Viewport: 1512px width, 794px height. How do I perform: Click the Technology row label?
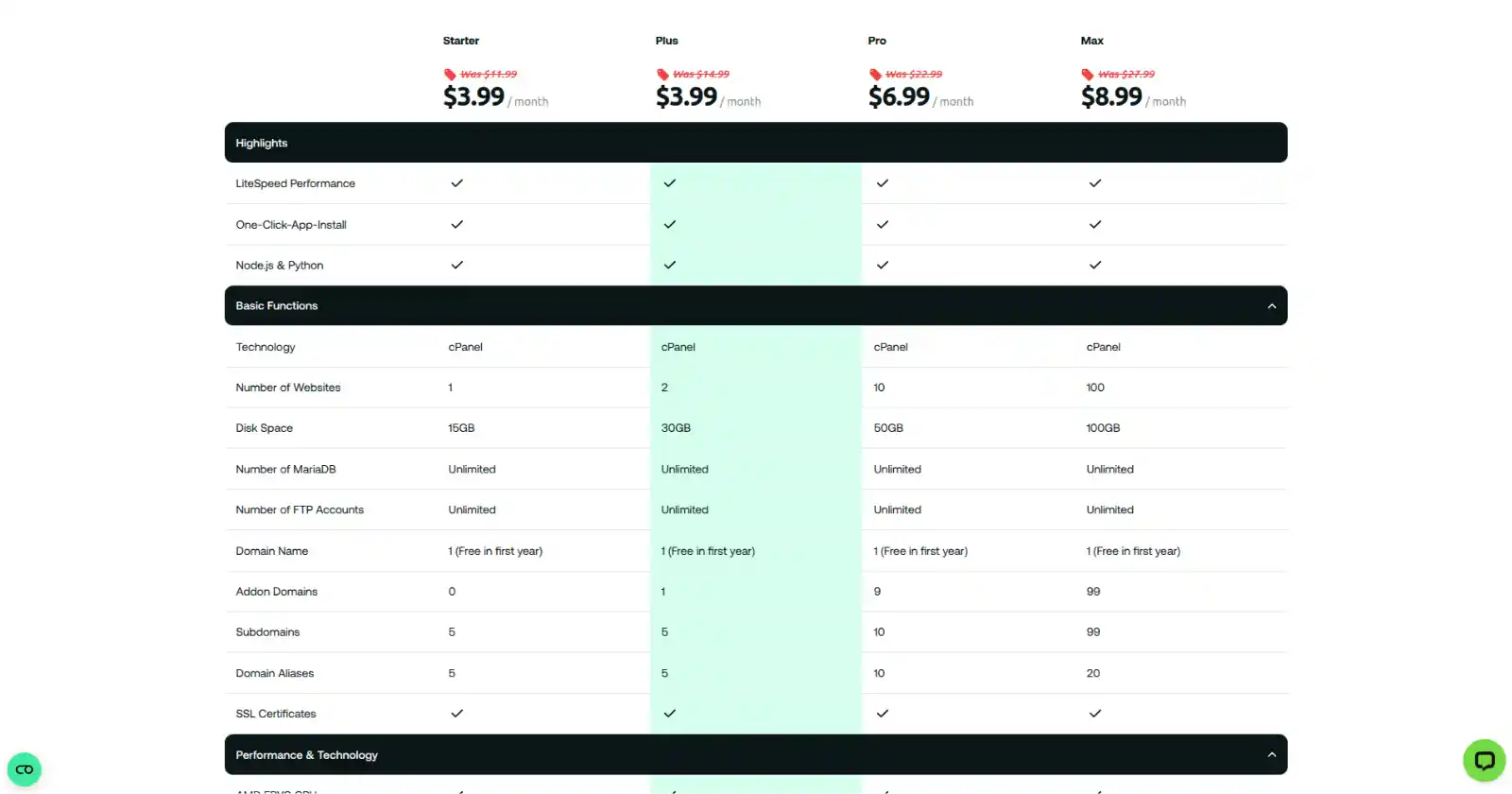pyautogui.click(x=266, y=347)
